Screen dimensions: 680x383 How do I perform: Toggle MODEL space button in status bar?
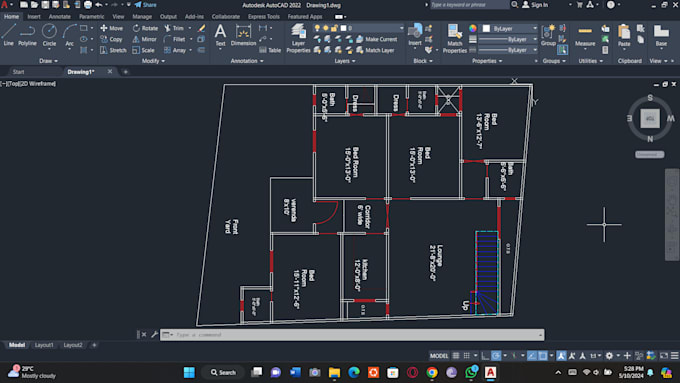[x=439, y=356]
